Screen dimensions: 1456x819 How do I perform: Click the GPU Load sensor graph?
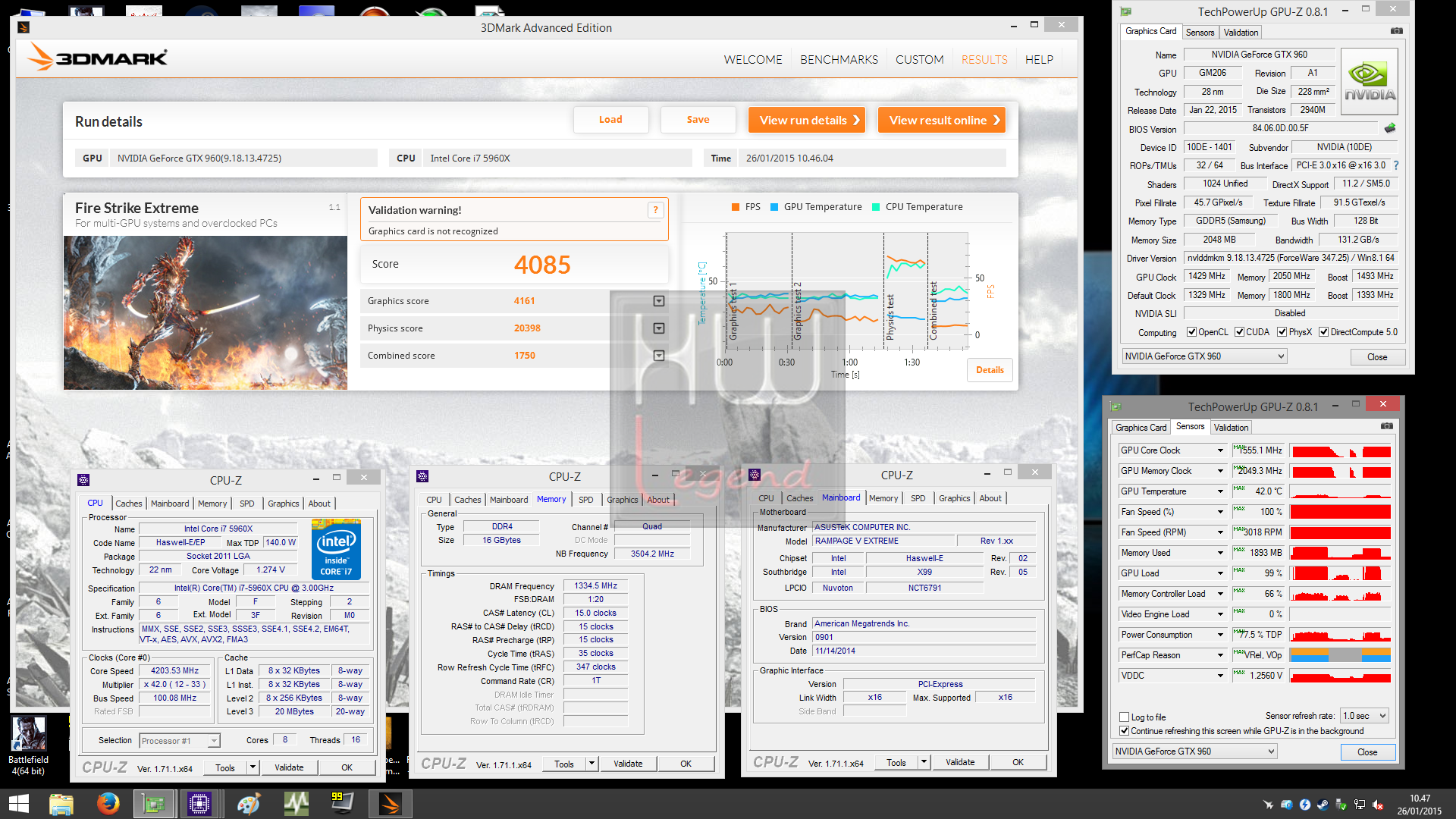pos(1341,573)
